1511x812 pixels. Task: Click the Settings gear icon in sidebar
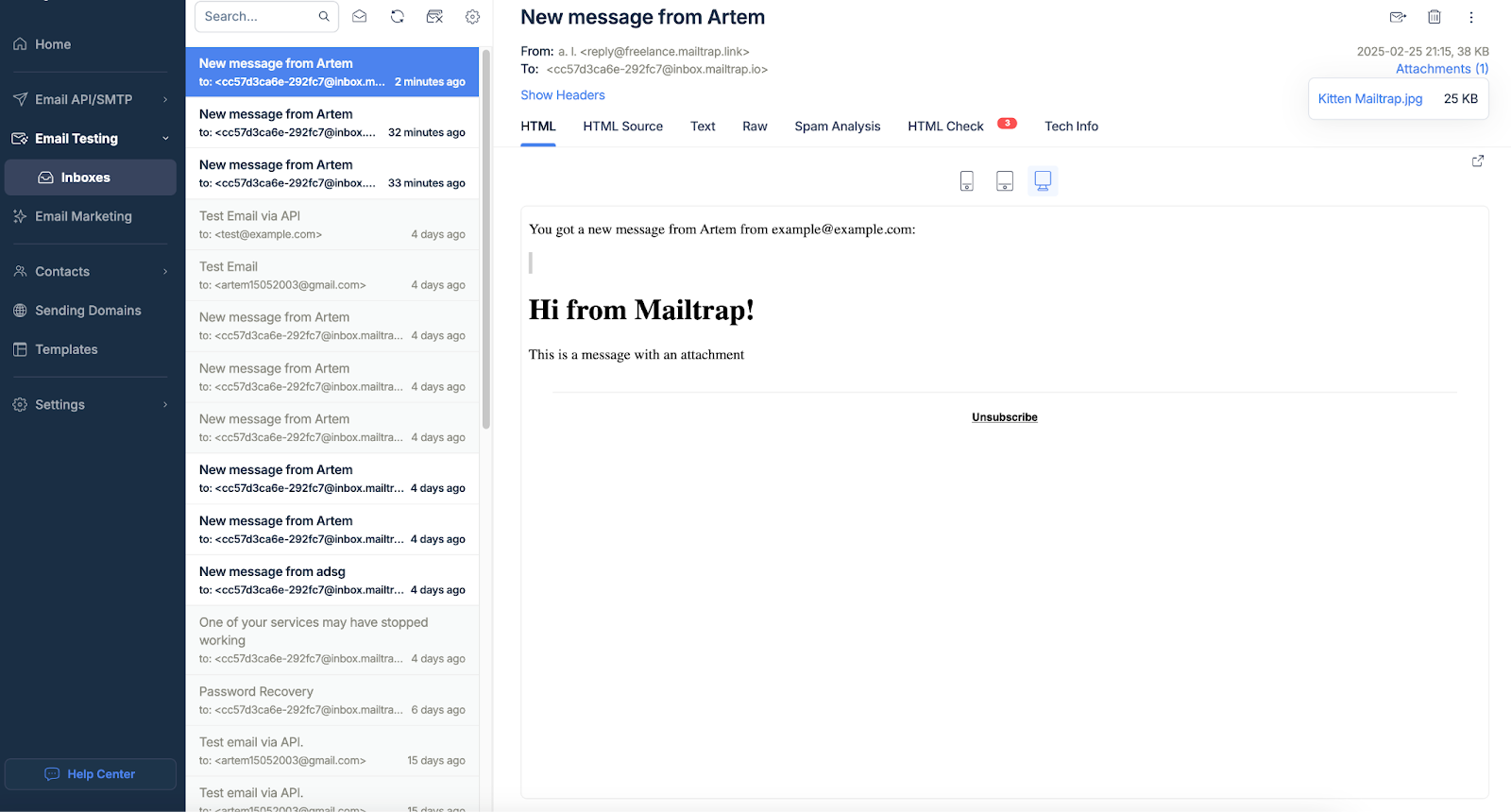[20, 405]
